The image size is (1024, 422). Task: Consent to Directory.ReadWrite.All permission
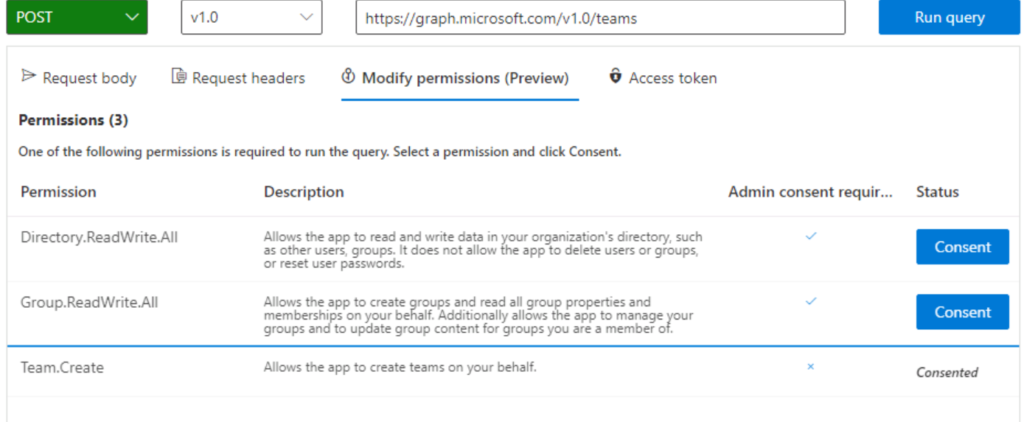(963, 247)
